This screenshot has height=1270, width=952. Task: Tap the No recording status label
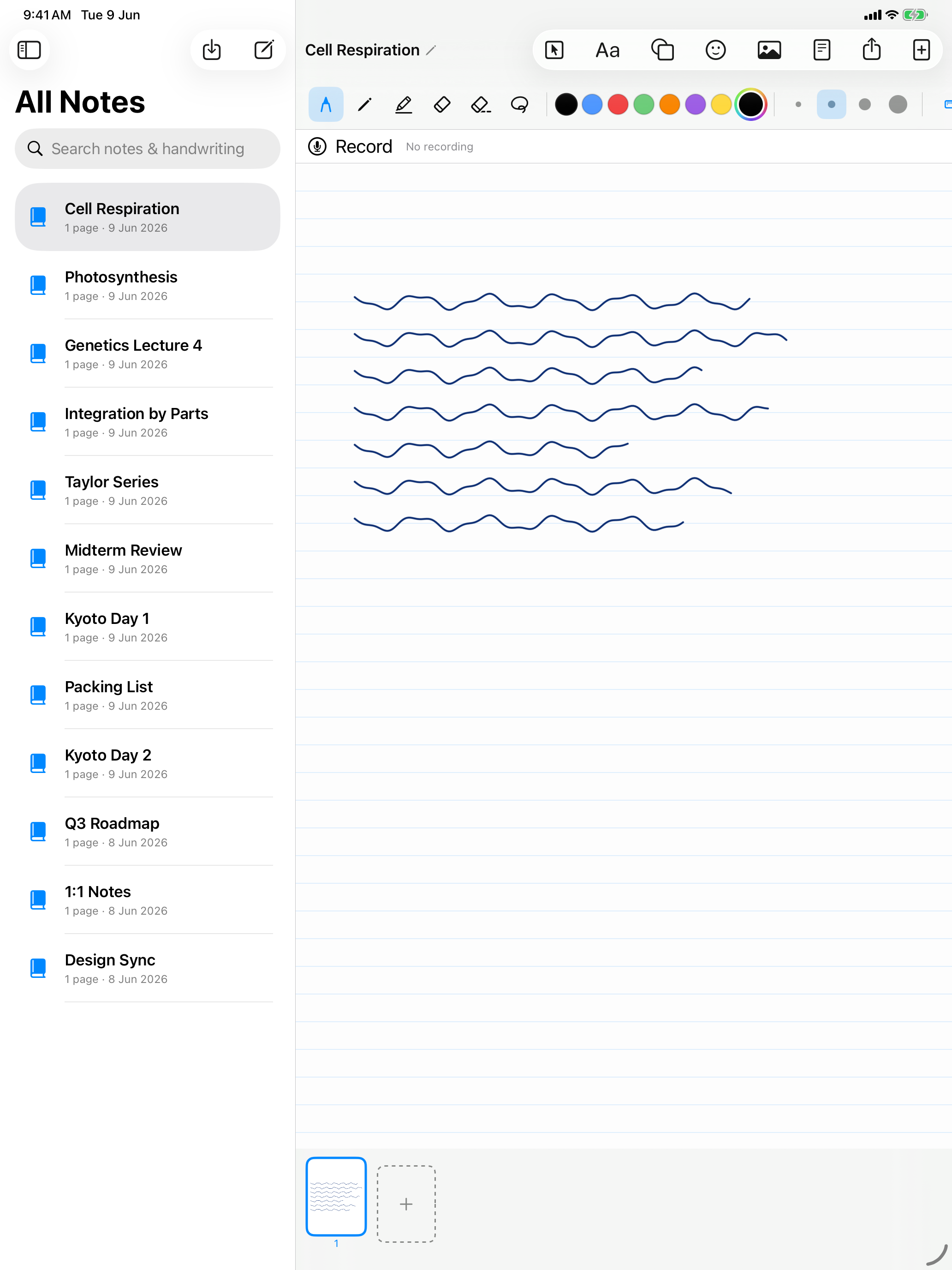440,147
